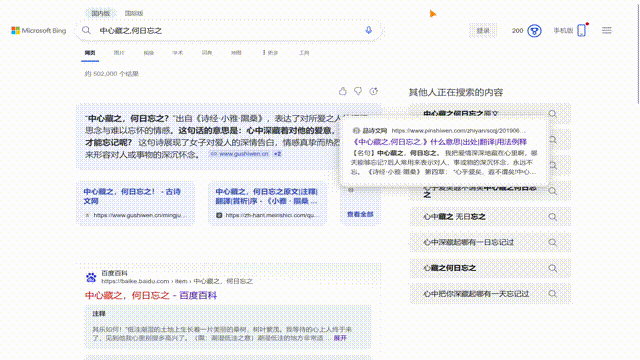Screen dimensions: 640x360
Task: Click the page vertical scrollbar
Action: point(638,52)
